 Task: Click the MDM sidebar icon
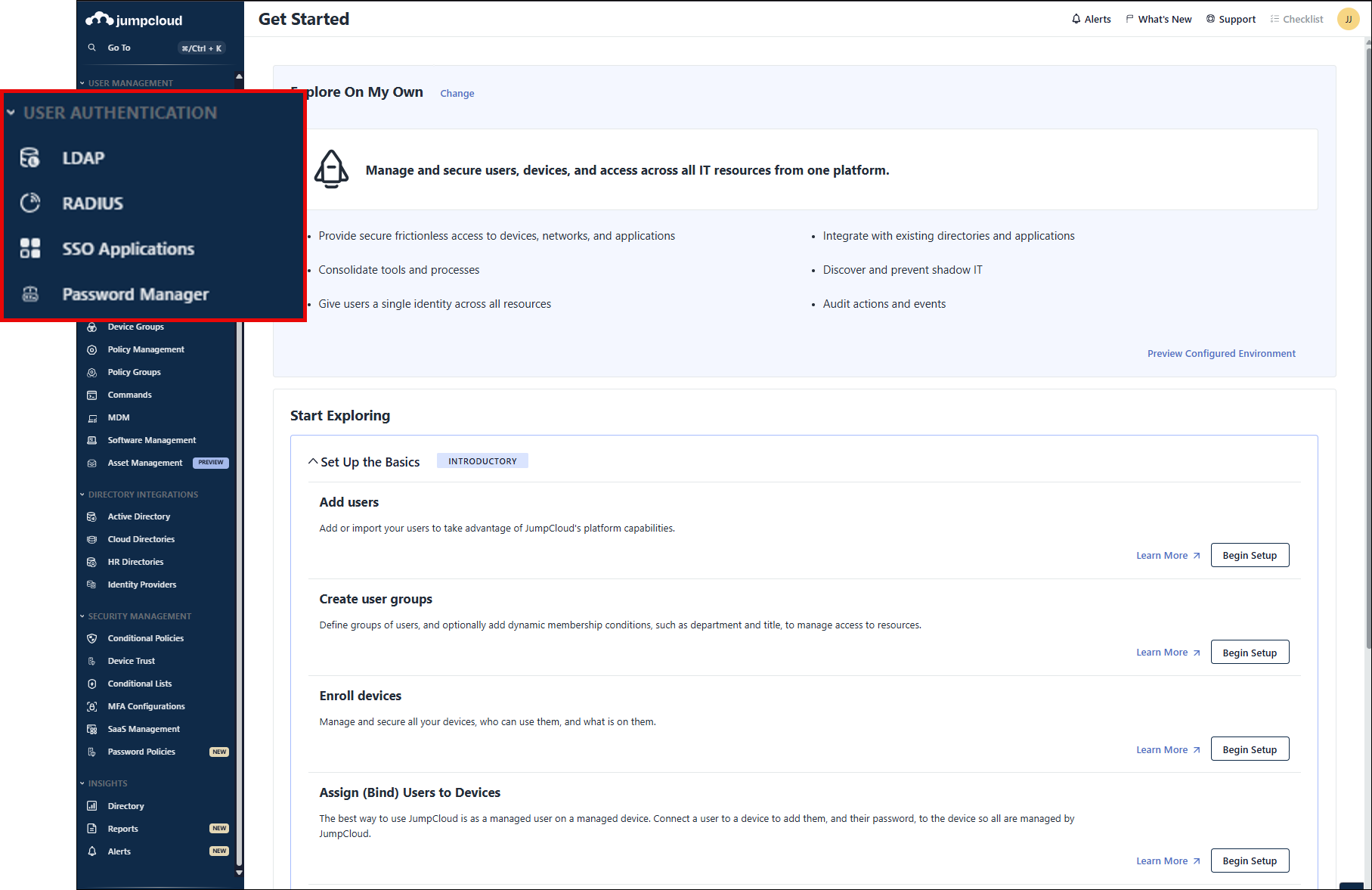[92, 418]
